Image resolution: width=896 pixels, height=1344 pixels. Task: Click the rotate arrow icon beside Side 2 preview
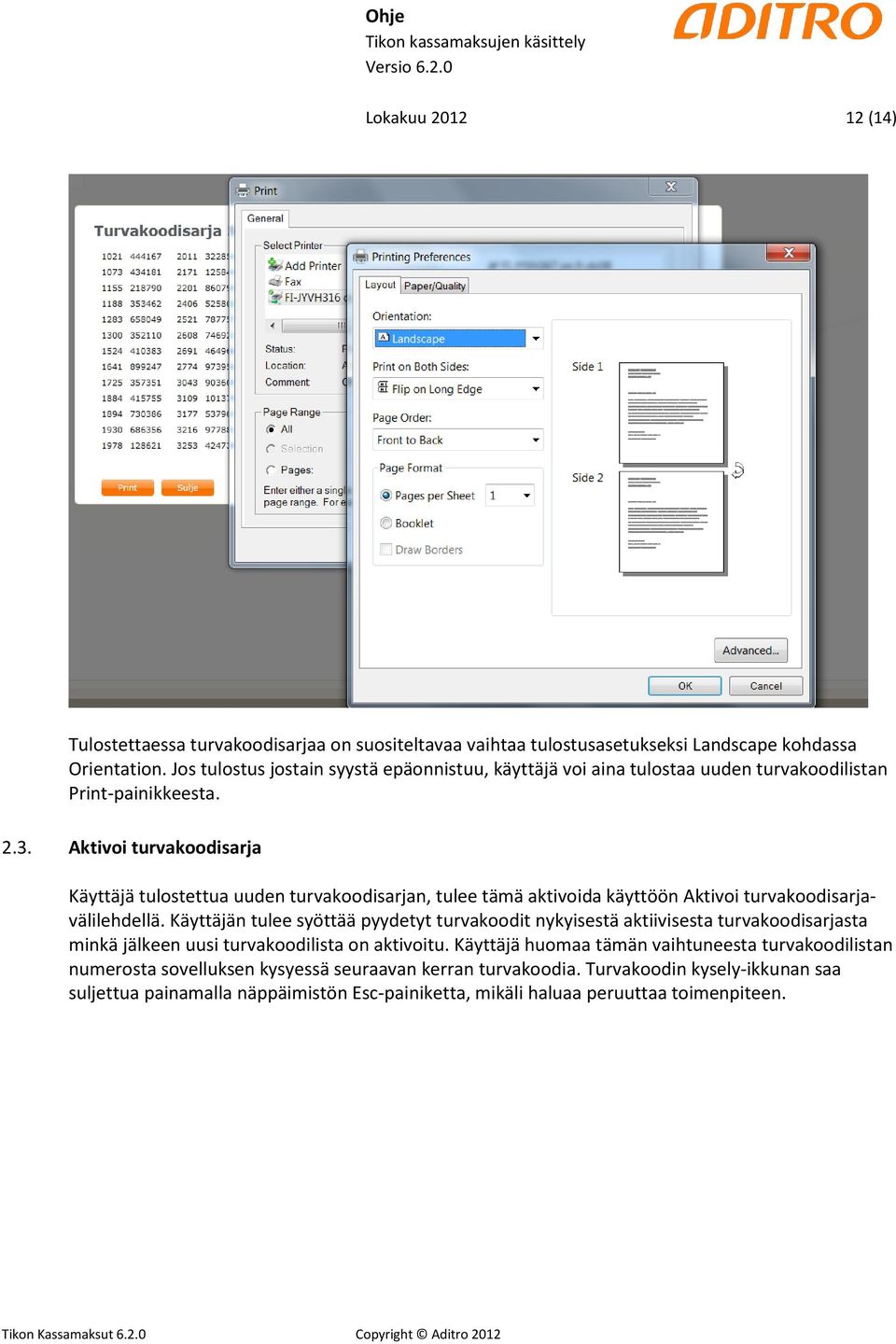pyautogui.click(x=737, y=470)
